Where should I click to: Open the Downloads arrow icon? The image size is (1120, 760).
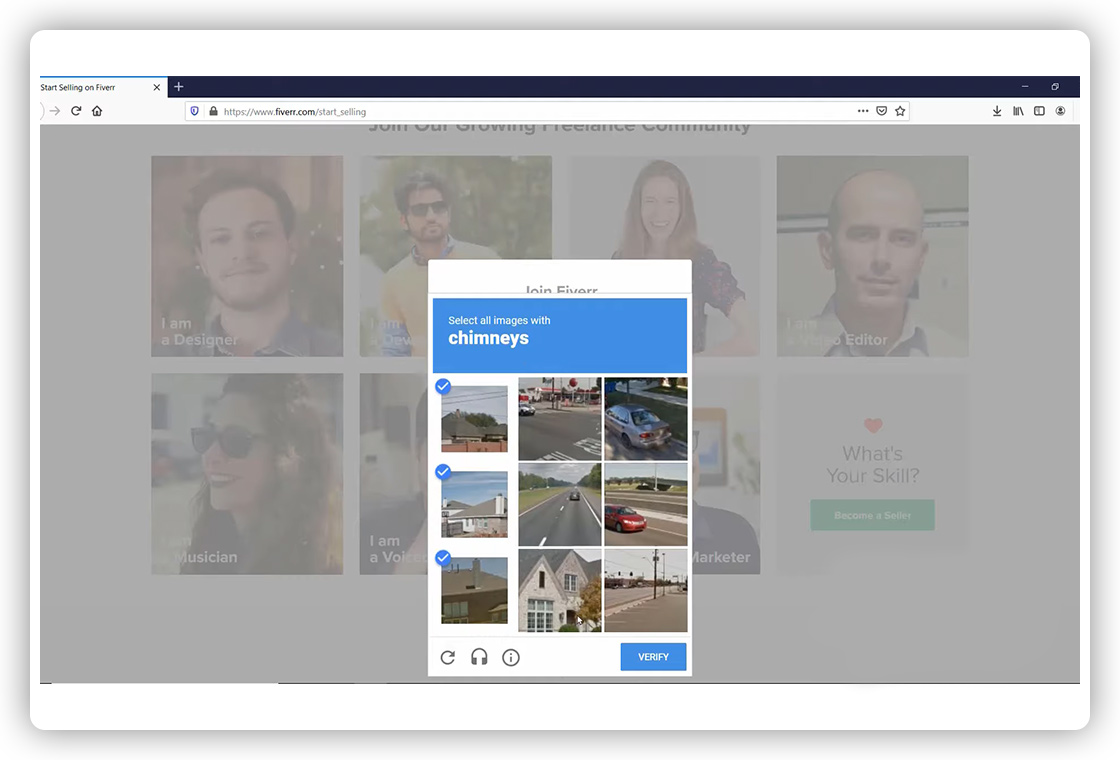(x=996, y=111)
